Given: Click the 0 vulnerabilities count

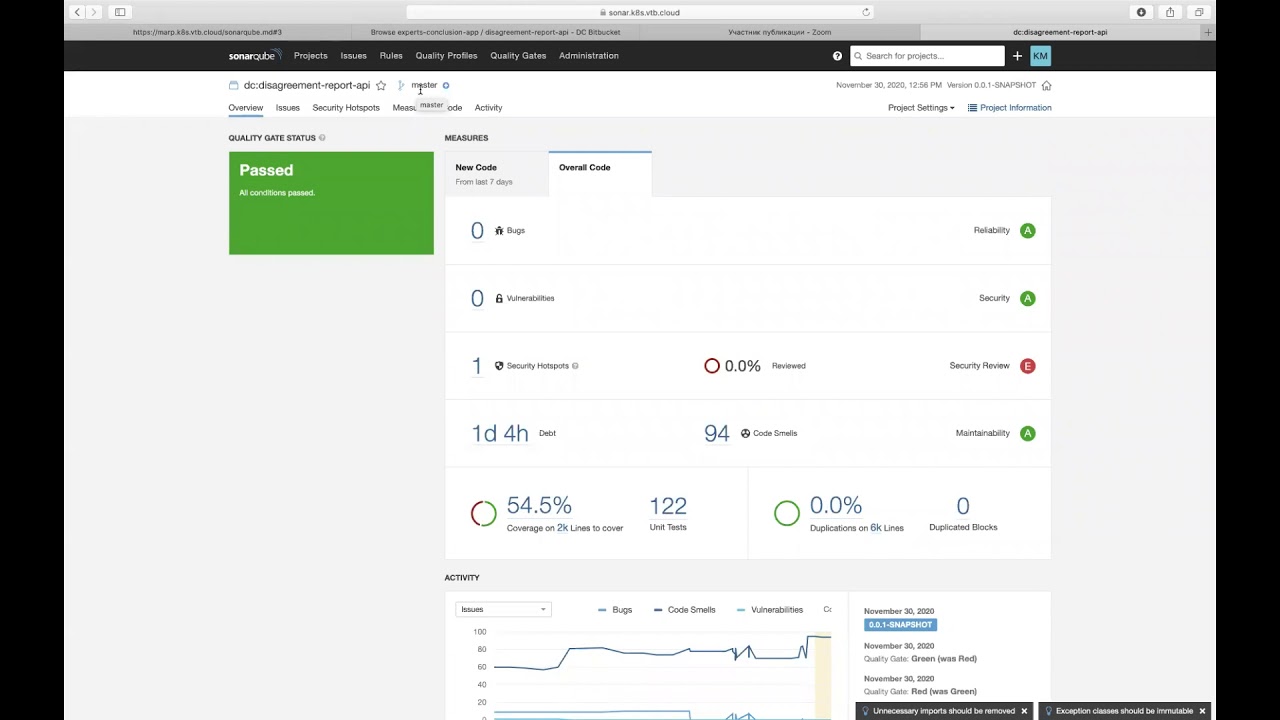Looking at the screenshot, I should (477, 298).
